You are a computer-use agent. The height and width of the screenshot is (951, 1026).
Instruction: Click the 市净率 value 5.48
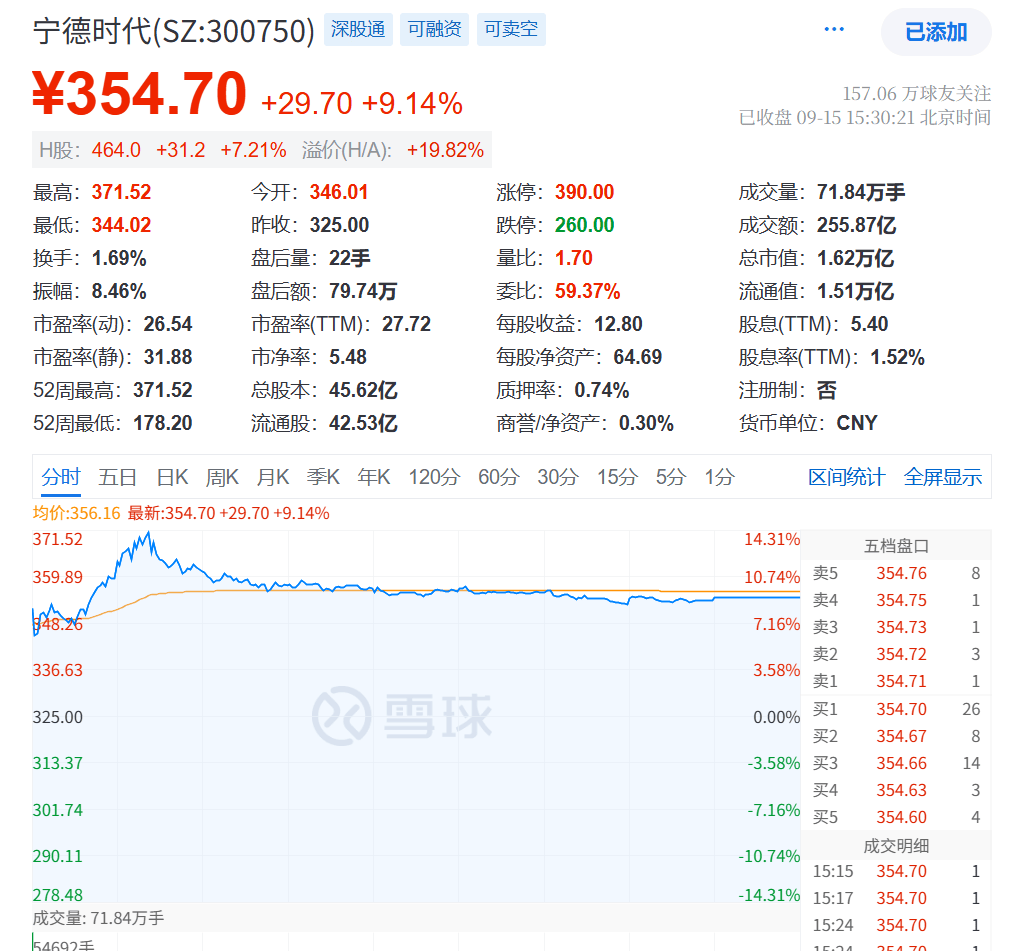(x=347, y=357)
